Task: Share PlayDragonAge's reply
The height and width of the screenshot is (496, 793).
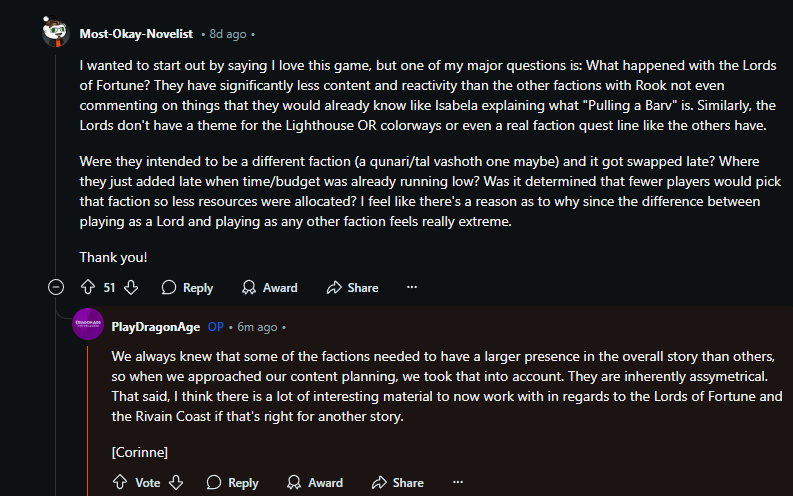Action: 397,483
